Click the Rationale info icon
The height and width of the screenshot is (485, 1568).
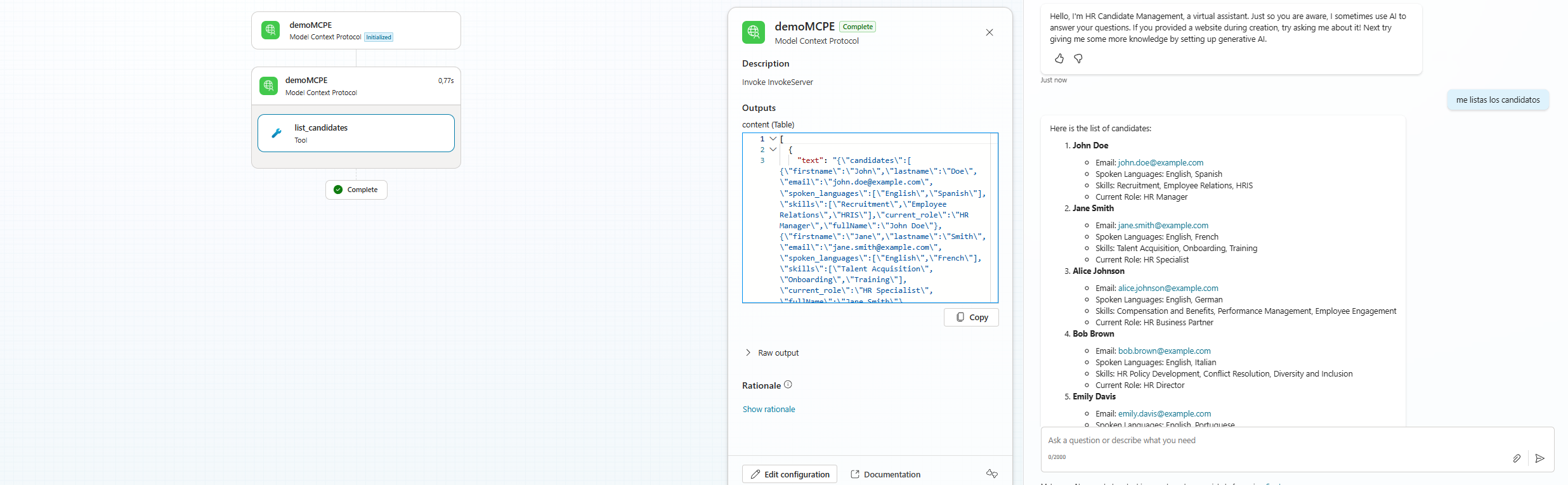[788, 385]
